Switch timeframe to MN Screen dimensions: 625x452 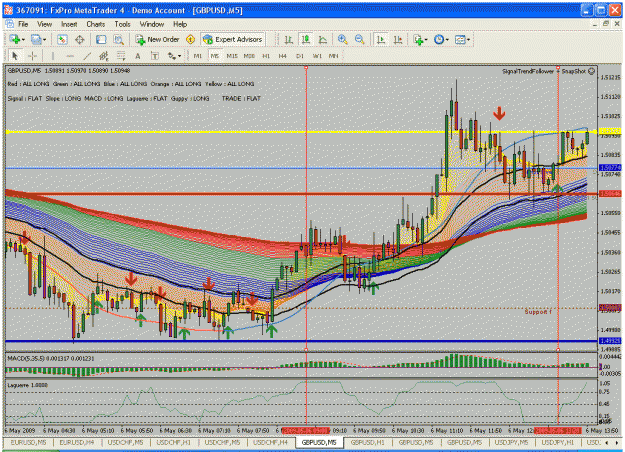pos(334,56)
